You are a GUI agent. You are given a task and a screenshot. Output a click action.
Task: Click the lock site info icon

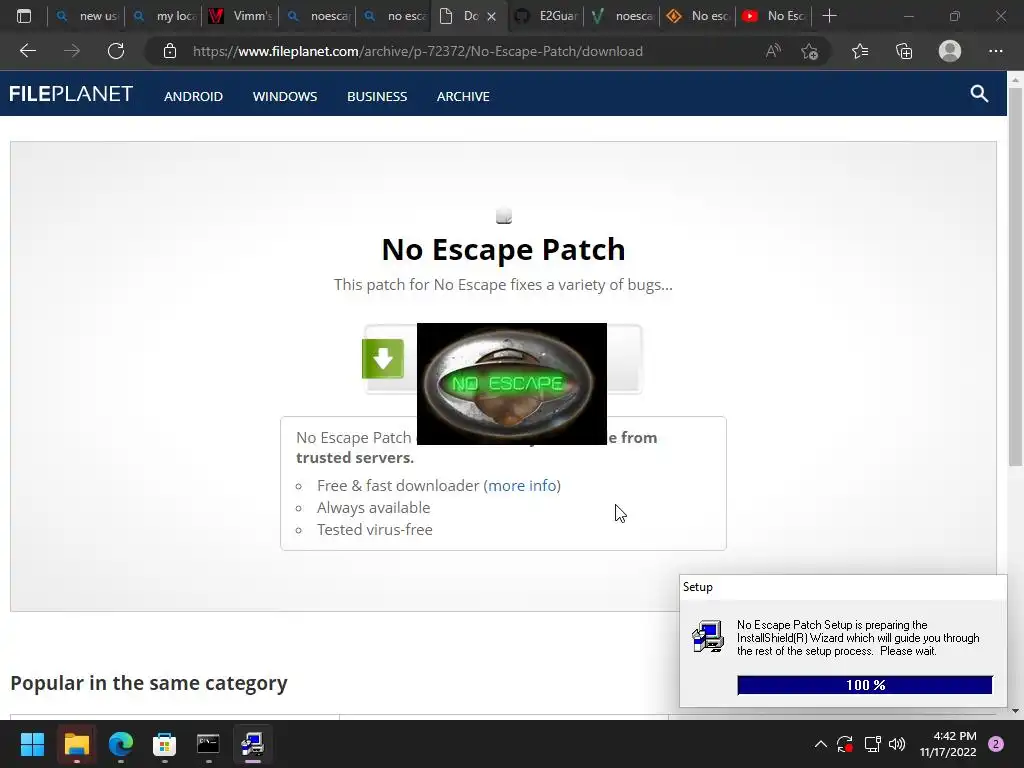(170, 51)
